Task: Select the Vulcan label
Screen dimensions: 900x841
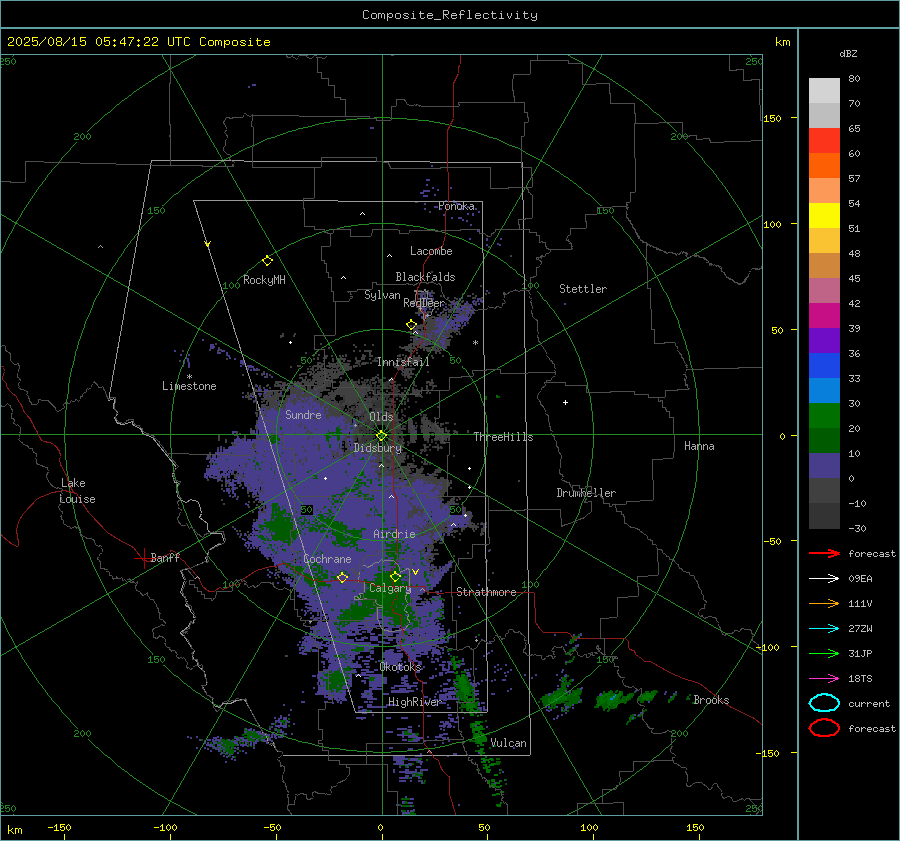Action: (509, 743)
